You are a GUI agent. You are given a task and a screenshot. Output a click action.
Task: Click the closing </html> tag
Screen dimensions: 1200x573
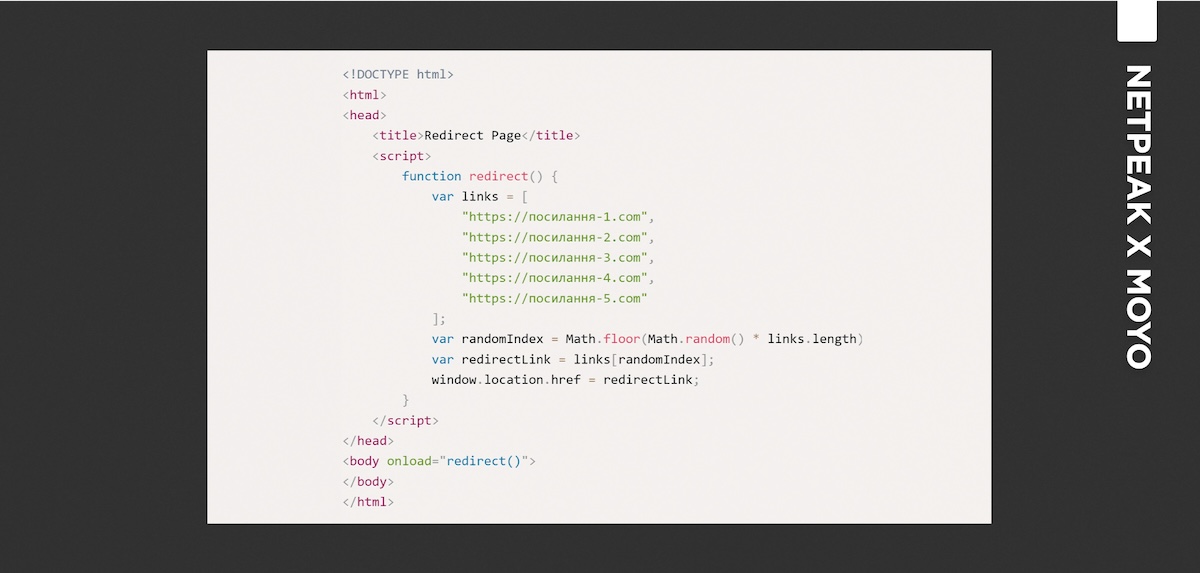368,502
